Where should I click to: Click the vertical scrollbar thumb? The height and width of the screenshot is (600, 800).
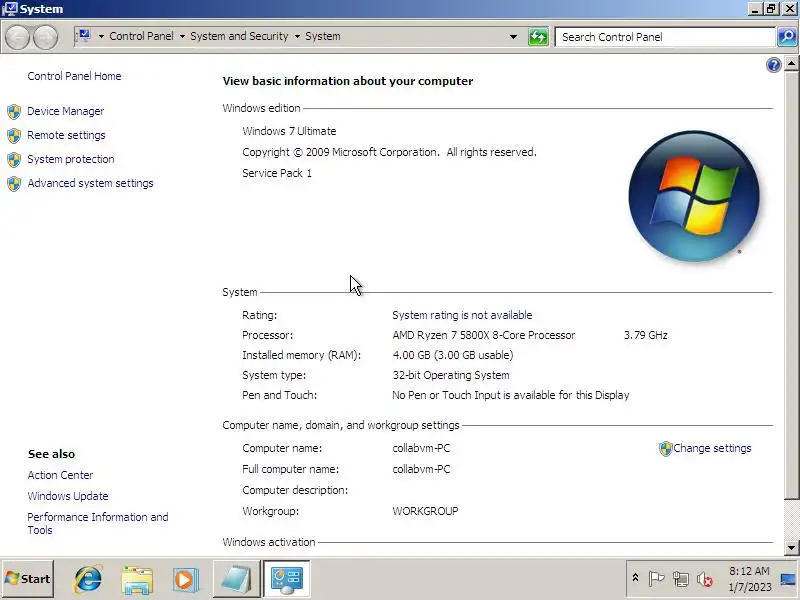(x=791, y=285)
